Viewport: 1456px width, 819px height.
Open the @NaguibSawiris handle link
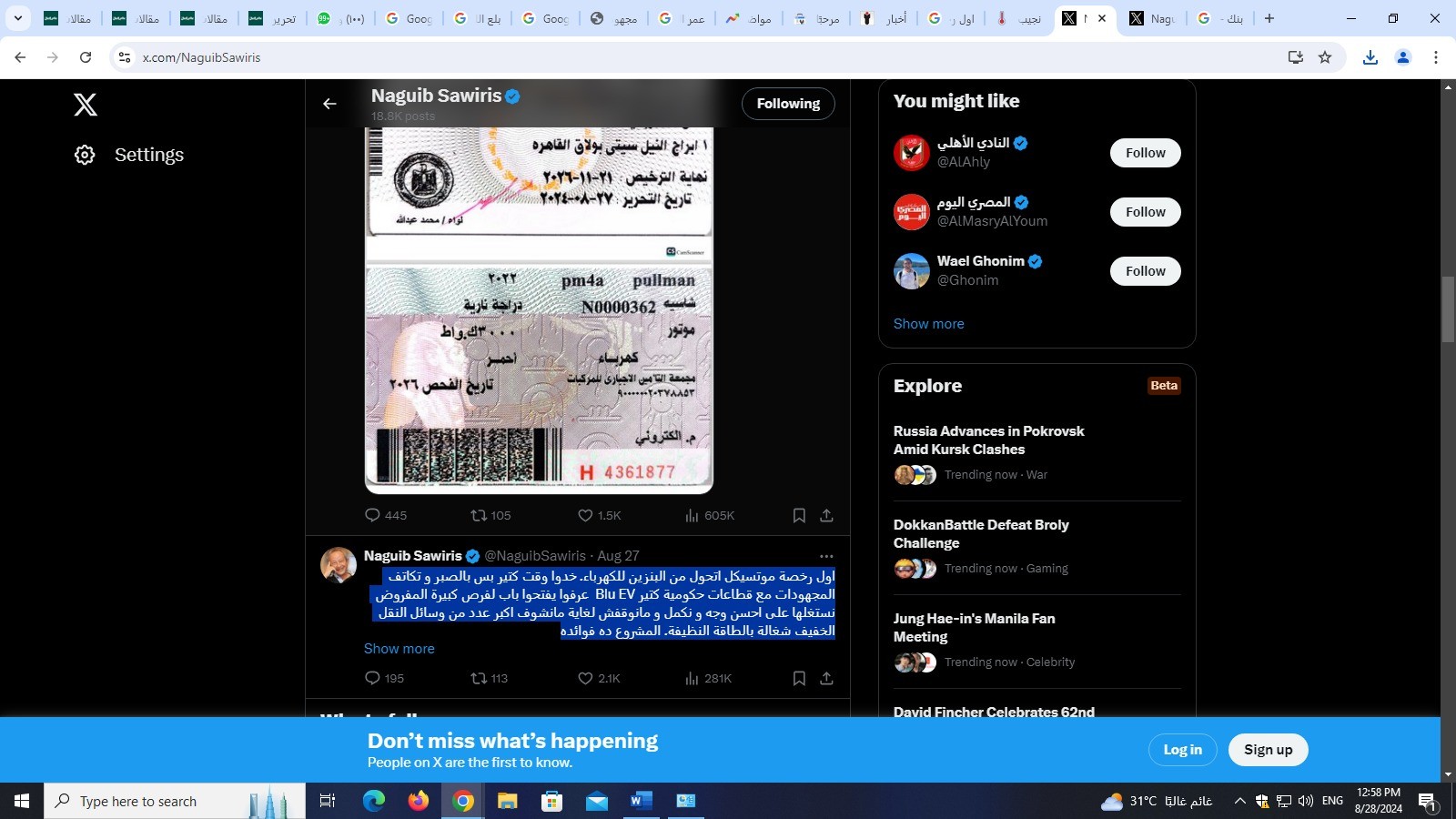tap(535, 556)
